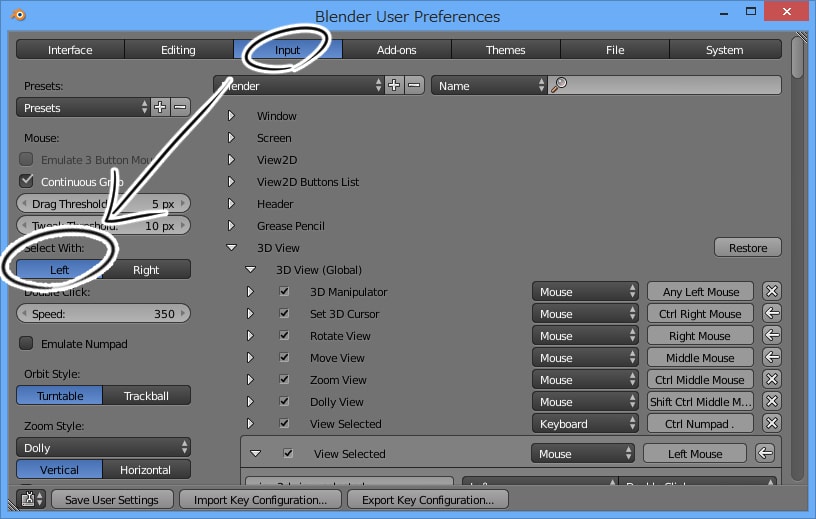Restore Move View keymap with arrow icon
Image resolution: width=816 pixels, height=519 pixels.
click(x=772, y=357)
